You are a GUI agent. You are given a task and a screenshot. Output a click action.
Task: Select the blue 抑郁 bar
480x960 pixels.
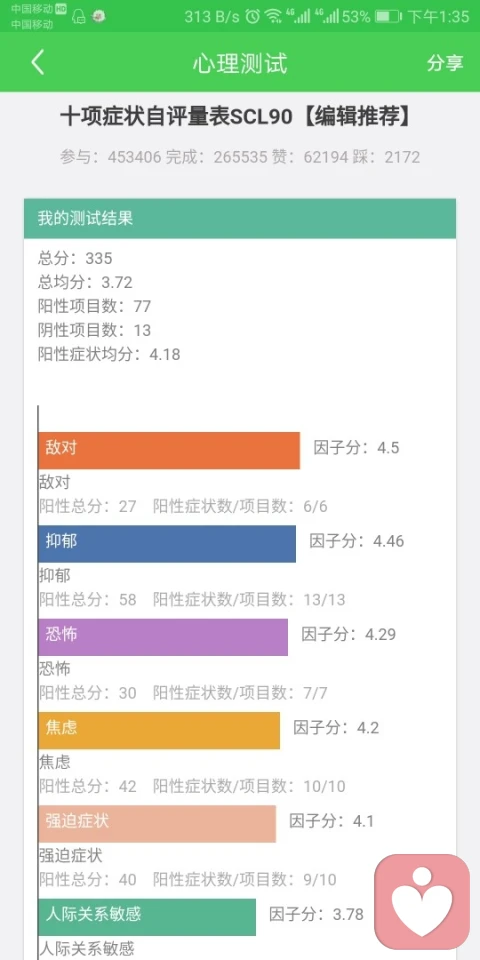167,544
